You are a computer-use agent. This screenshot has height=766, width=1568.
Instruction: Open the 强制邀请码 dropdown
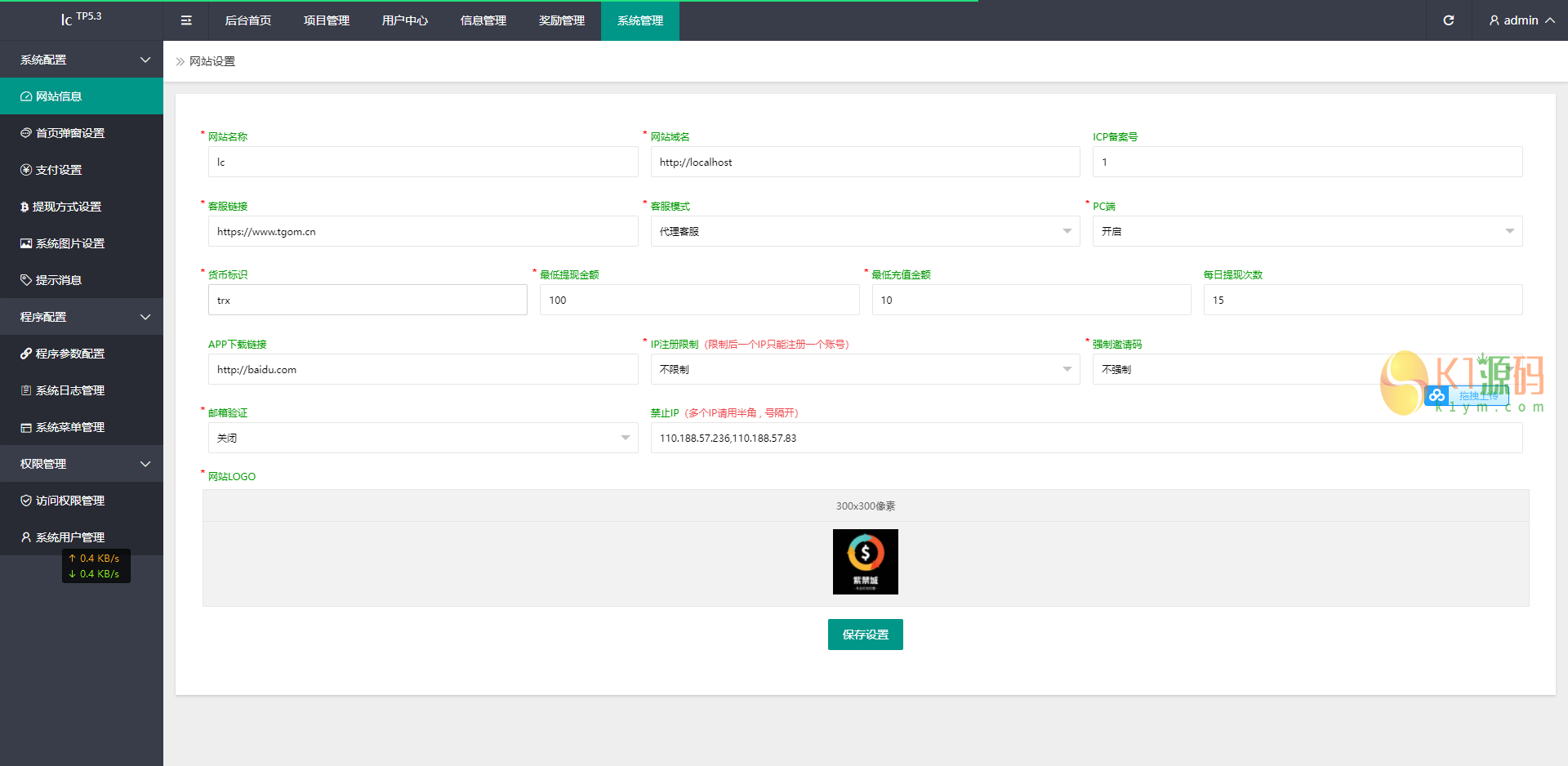(x=1307, y=369)
